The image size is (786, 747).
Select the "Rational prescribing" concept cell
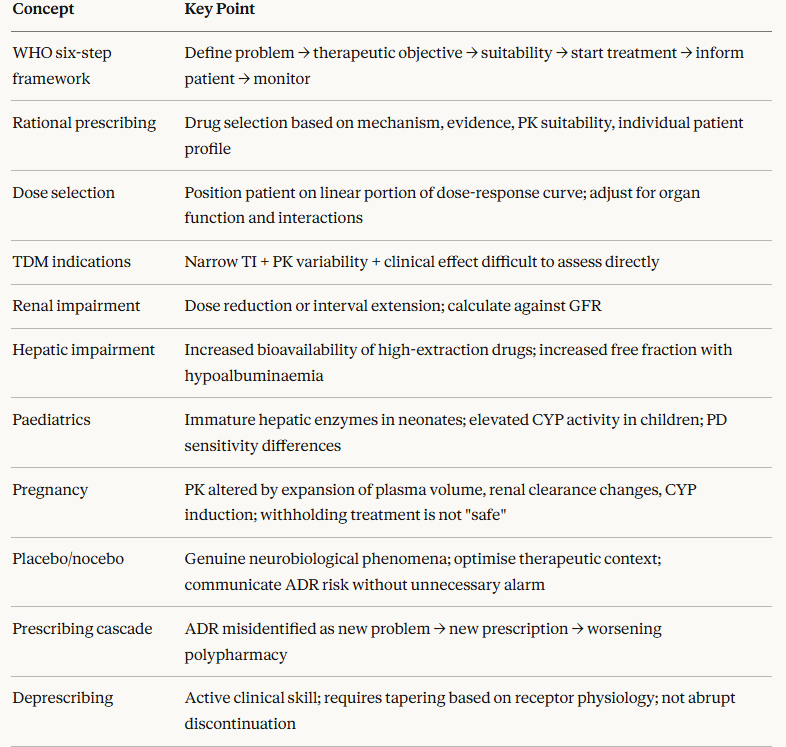[x=84, y=123]
